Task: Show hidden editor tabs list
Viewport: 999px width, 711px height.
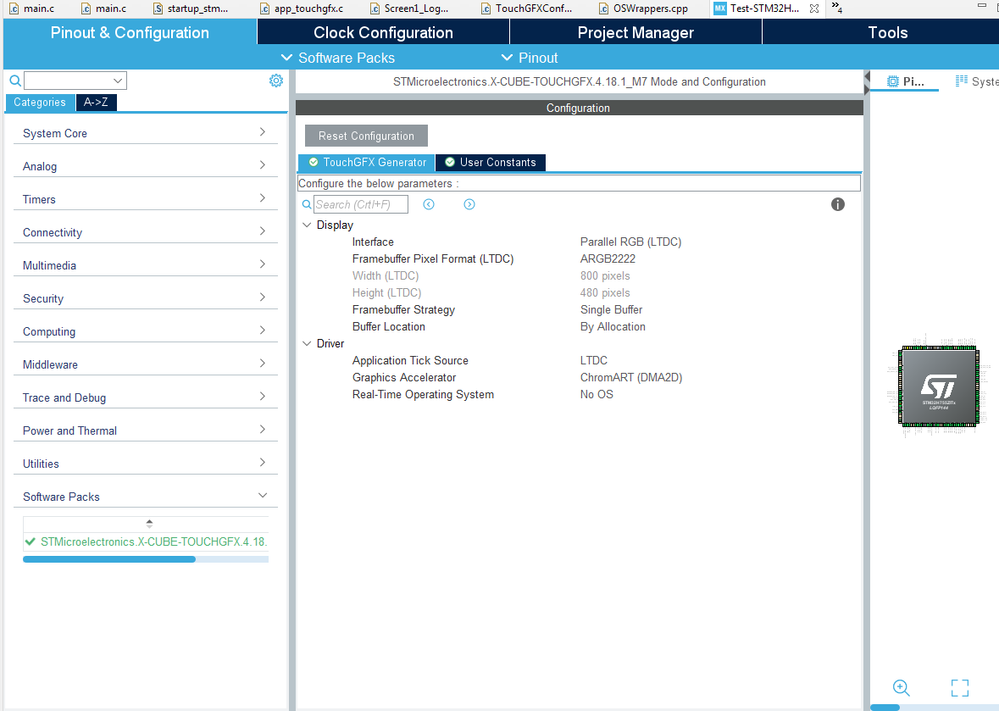Action: pyautogui.click(x=837, y=8)
